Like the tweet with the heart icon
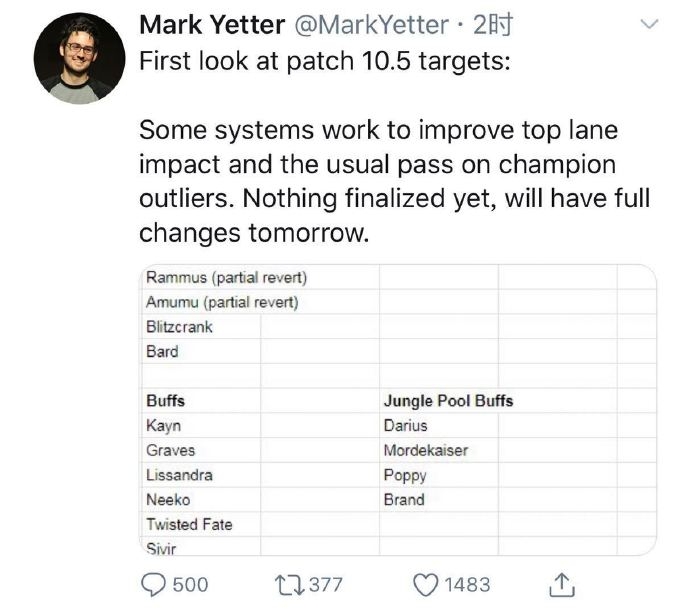The width and height of the screenshot is (690, 614). point(426,584)
